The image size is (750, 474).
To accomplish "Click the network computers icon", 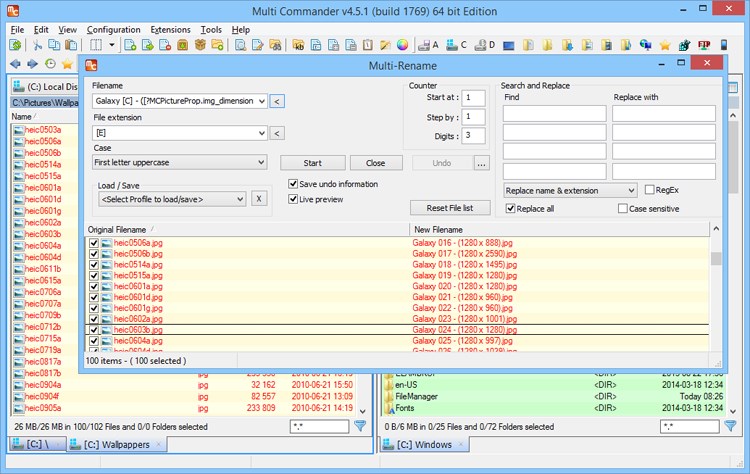I will (x=645, y=45).
